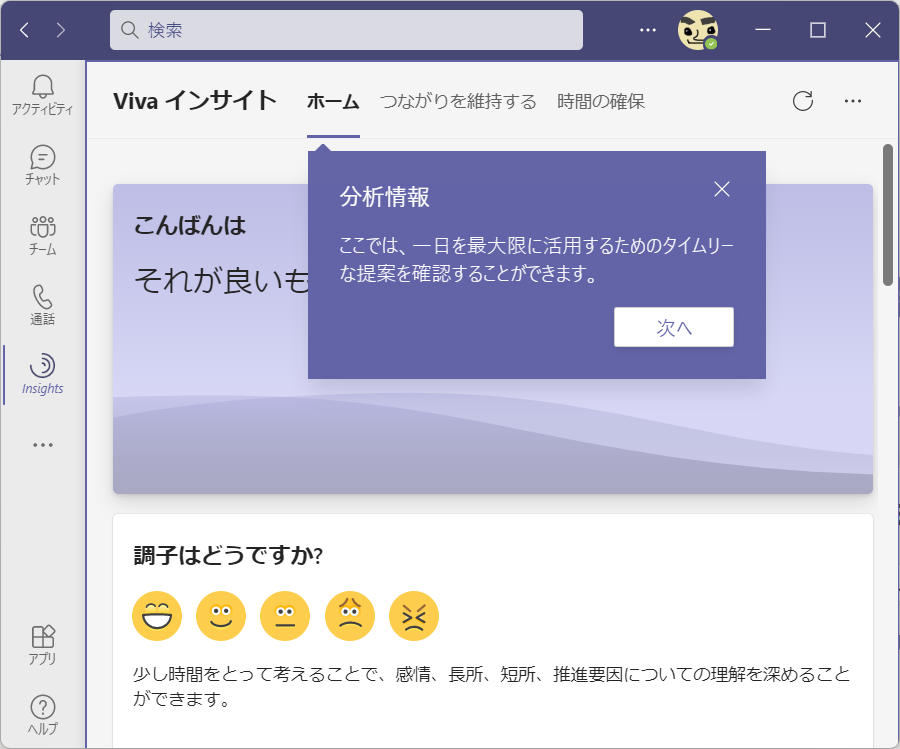This screenshot has height=749, width=900.
Task: Select the sad face mood emoji
Action: click(x=350, y=616)
